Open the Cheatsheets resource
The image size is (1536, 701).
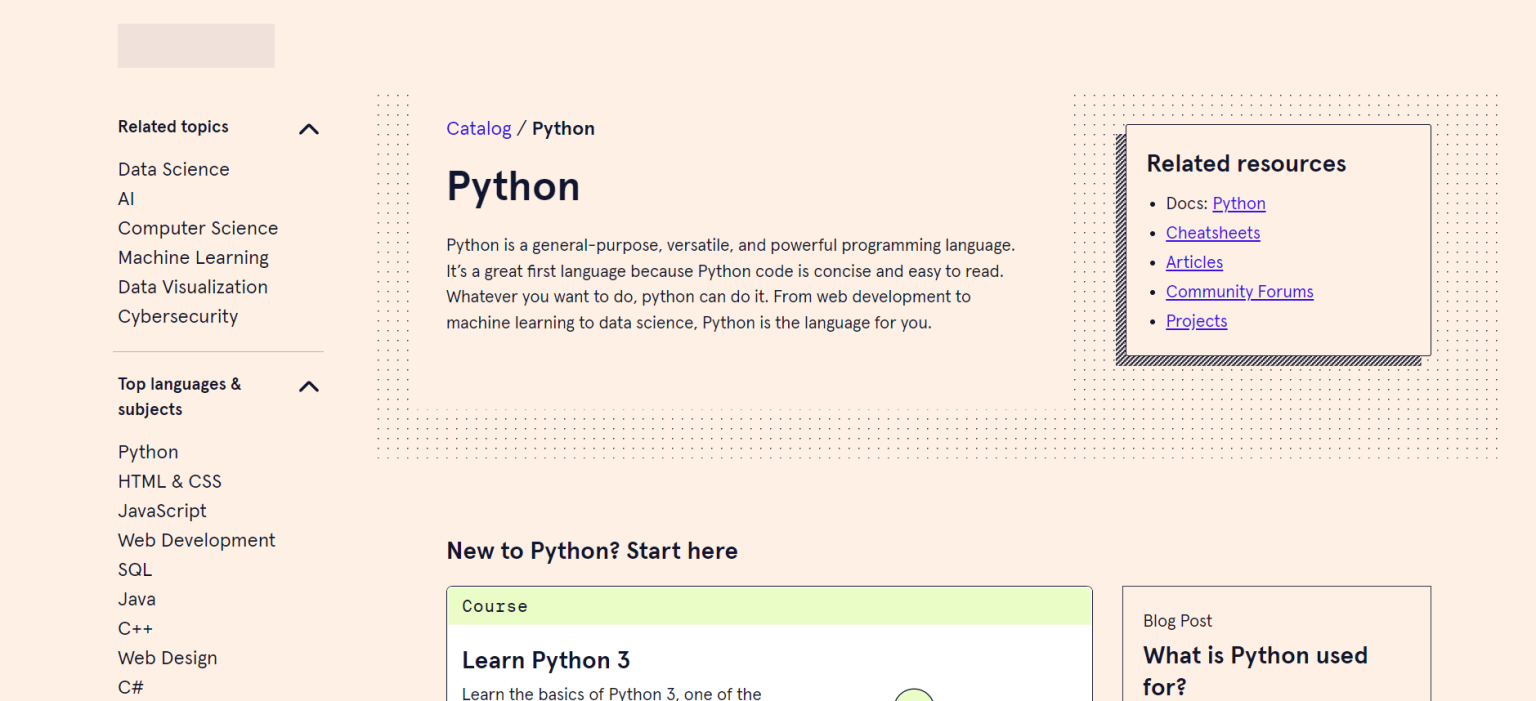(x=1212, y=232)
